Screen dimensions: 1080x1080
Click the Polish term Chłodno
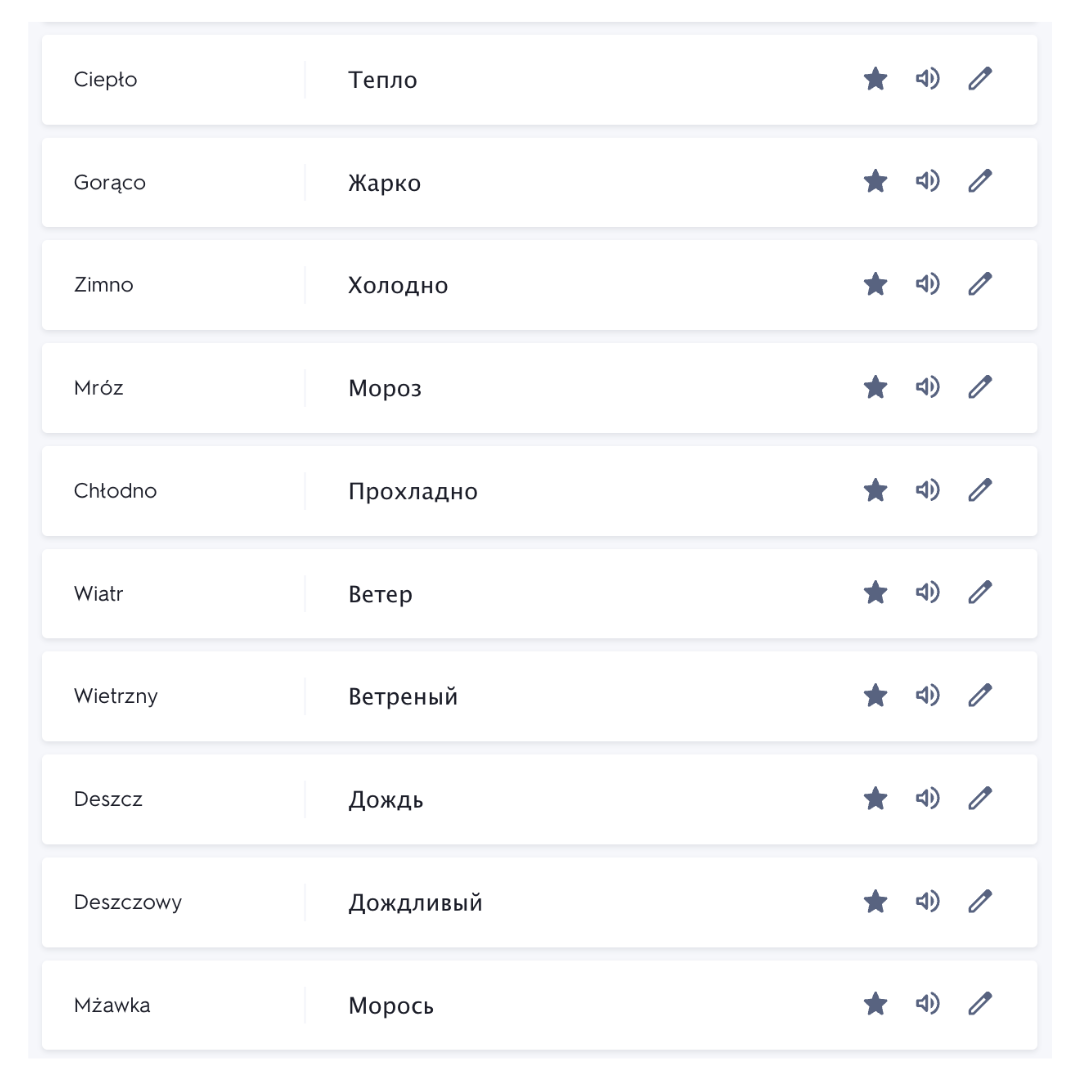115,491
